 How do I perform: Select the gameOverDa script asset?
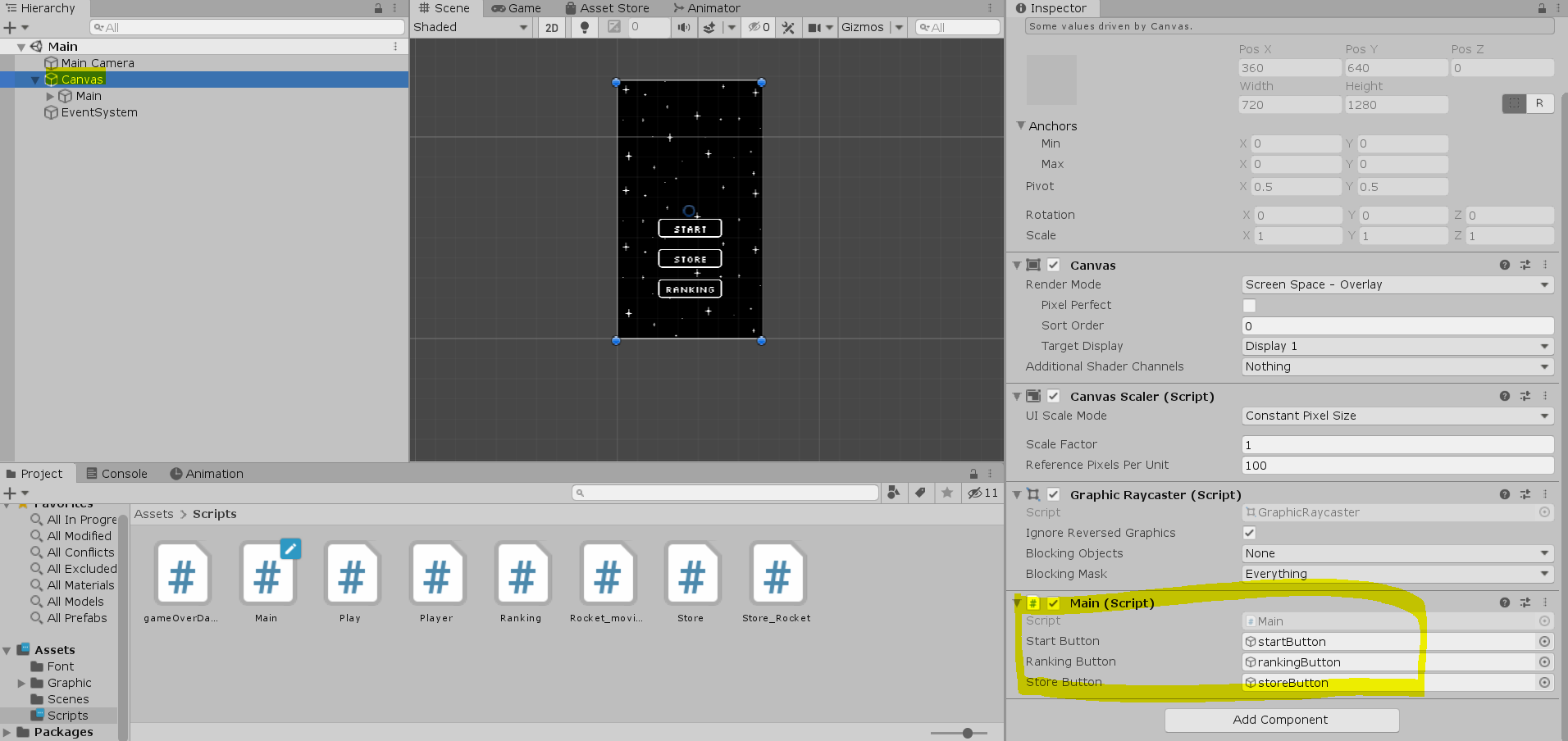click(181, 581)
